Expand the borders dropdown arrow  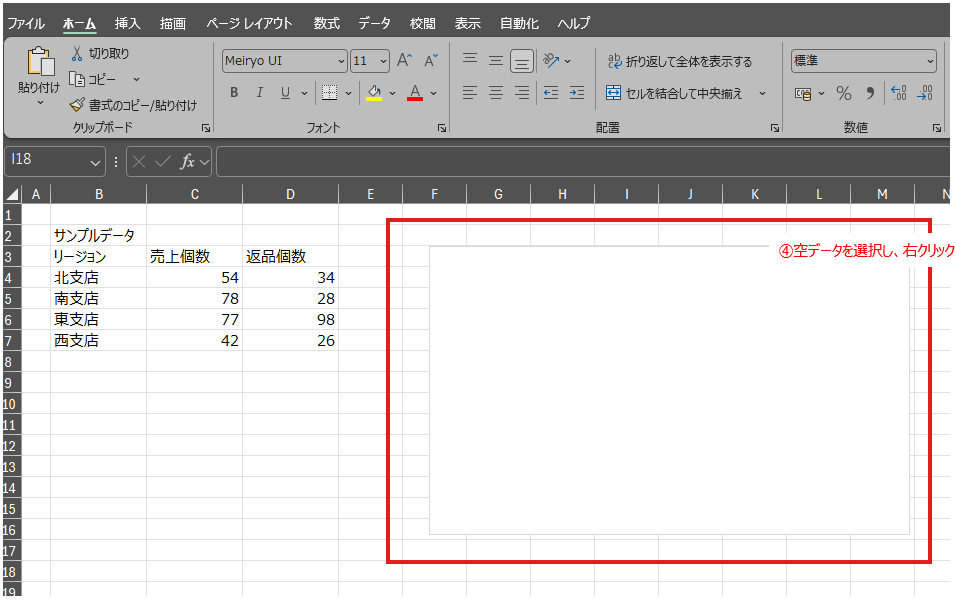click(x=349, y=93)
